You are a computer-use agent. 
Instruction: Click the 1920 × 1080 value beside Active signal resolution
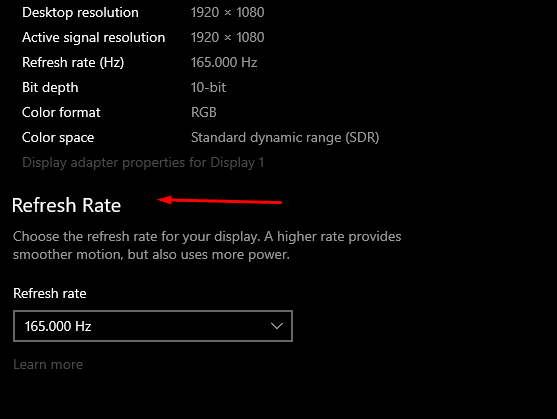(x=227, y=37)
